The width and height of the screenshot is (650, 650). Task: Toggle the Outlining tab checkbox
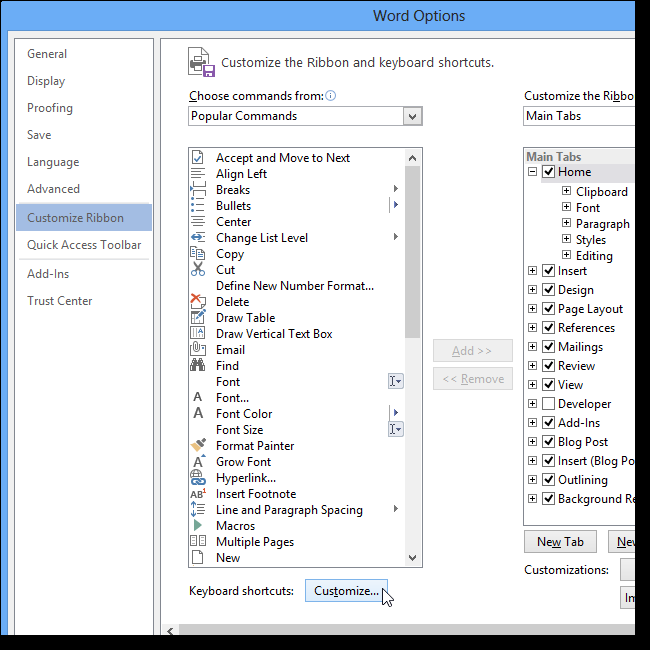point(548,480)
